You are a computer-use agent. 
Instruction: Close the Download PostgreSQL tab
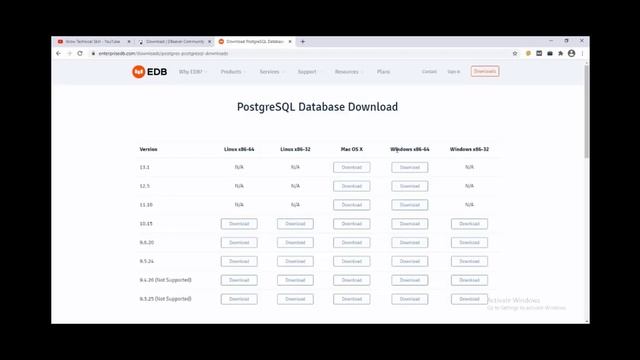[x=290, y=42]
